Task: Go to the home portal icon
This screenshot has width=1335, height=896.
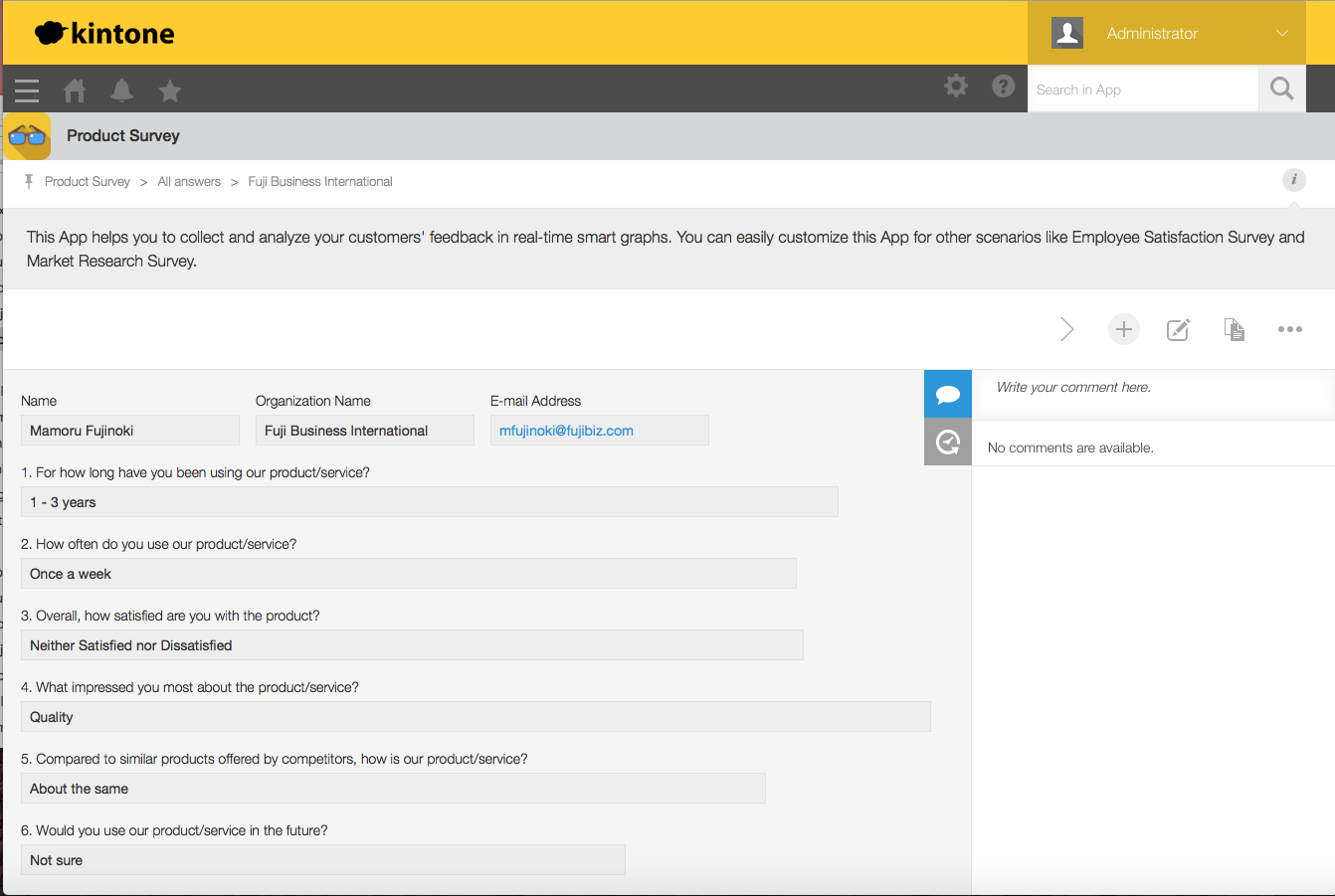Action: 75,90
